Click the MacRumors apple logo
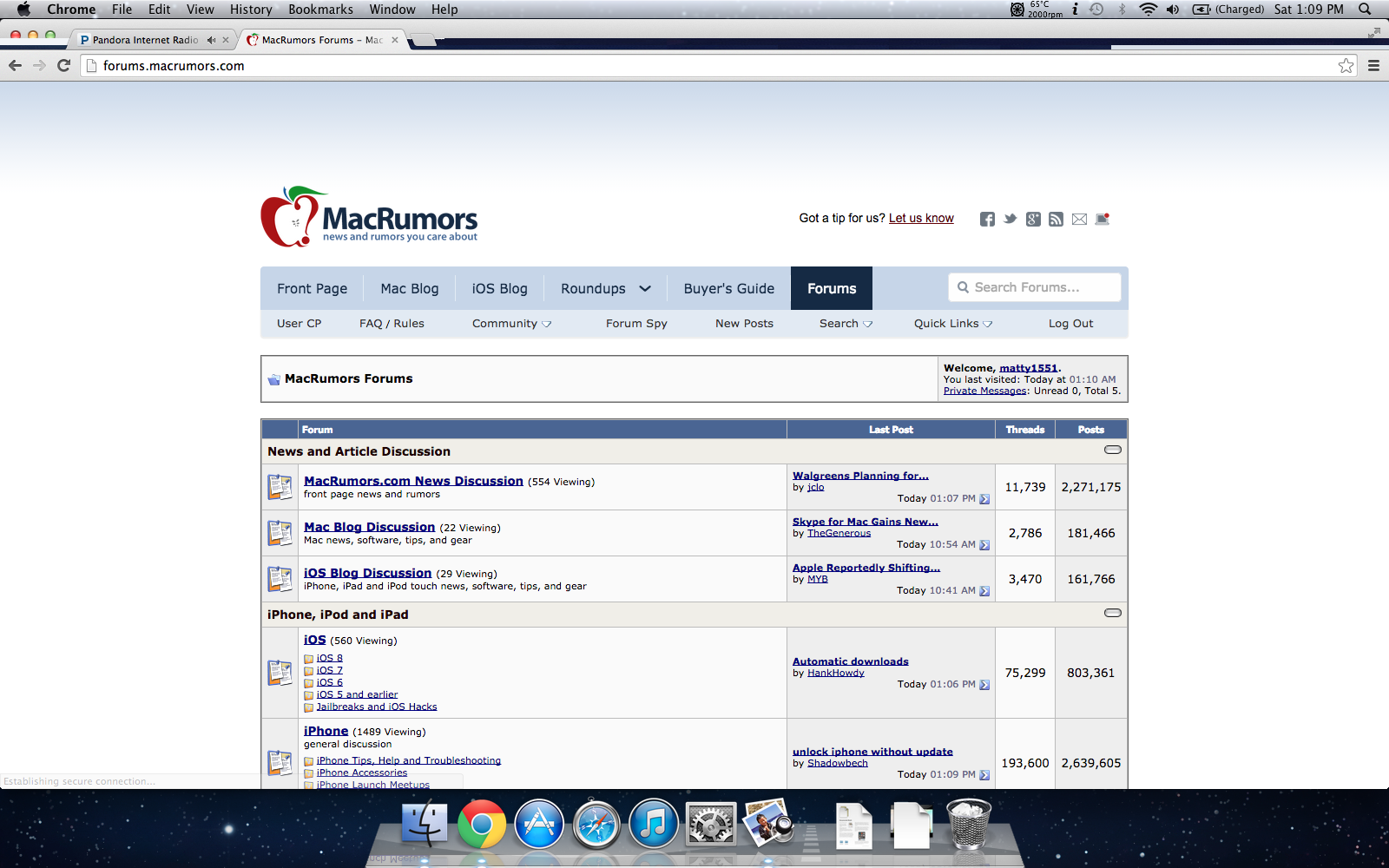The width and height of the screenshot is (1389, 868). (293, 217)
